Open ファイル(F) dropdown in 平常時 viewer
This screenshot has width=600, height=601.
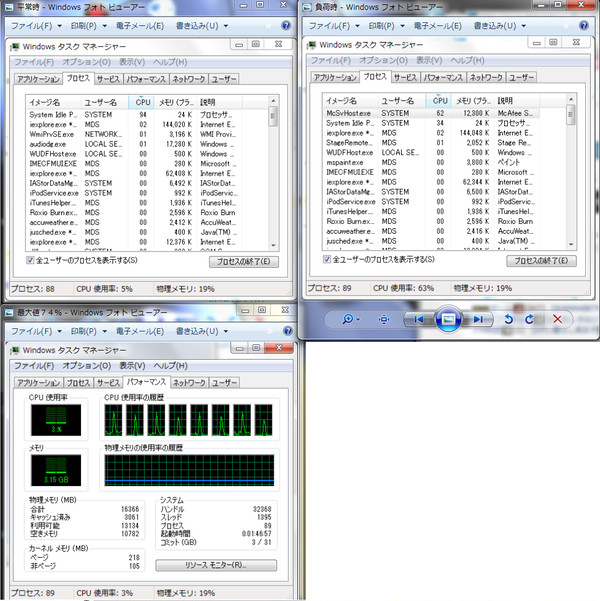(x=36, y=26)
